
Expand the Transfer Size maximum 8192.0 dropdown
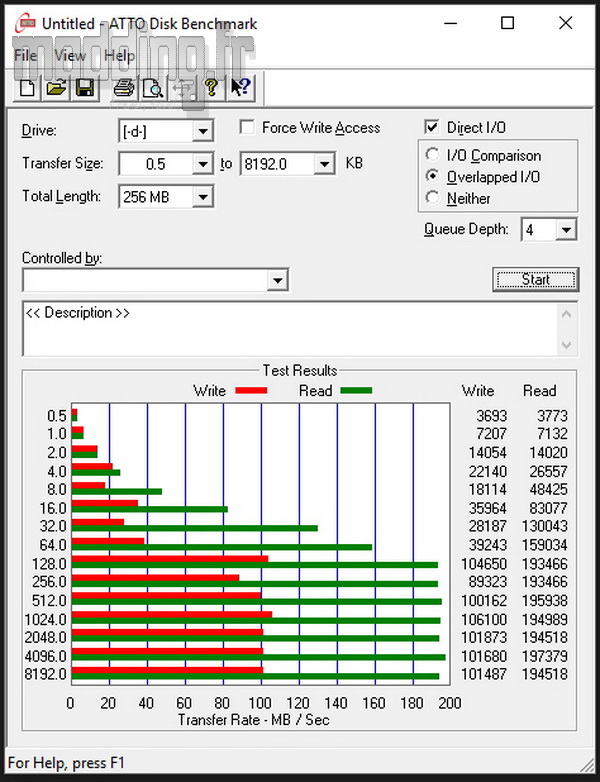tap(325, 164)
